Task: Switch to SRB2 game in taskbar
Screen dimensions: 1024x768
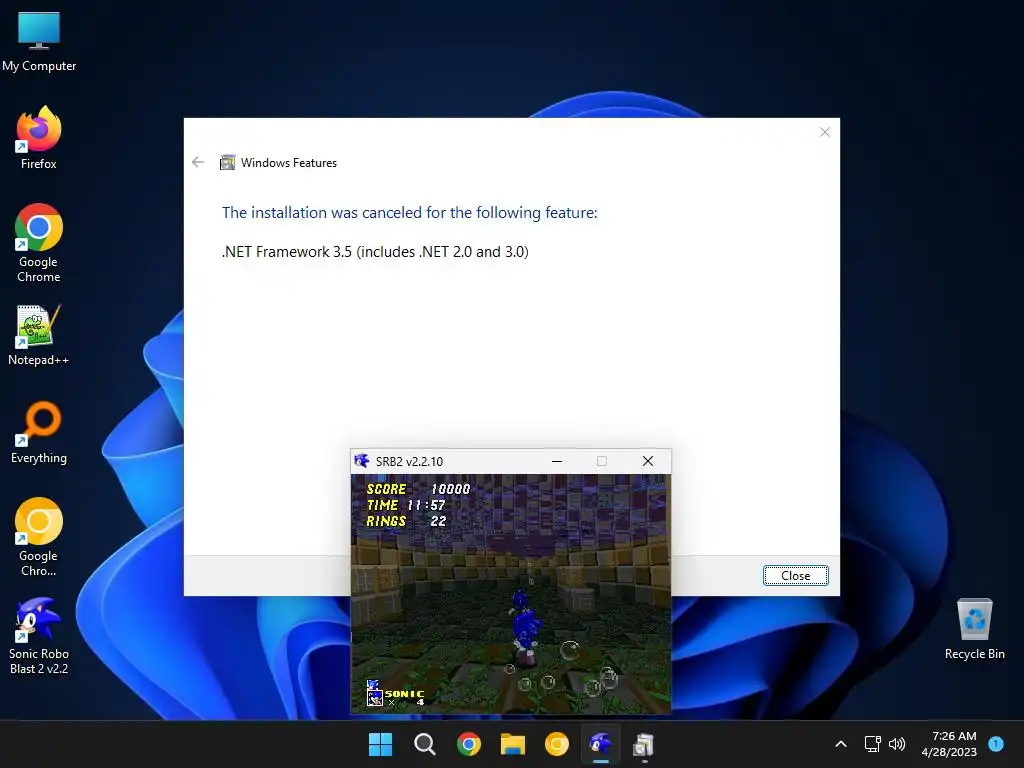Action: (x=601, y=744)
